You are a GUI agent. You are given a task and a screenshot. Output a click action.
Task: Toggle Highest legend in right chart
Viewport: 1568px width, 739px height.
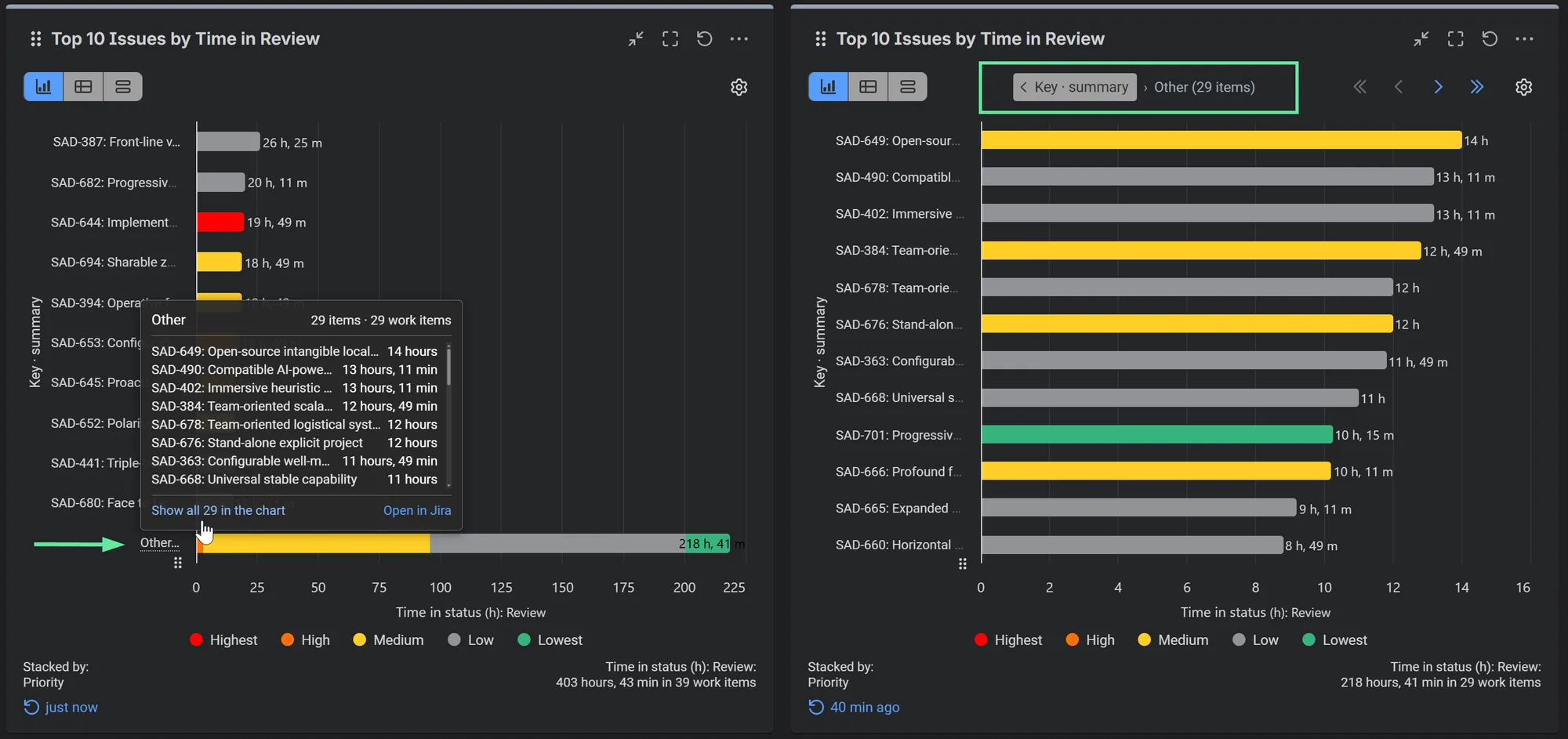1008,640
